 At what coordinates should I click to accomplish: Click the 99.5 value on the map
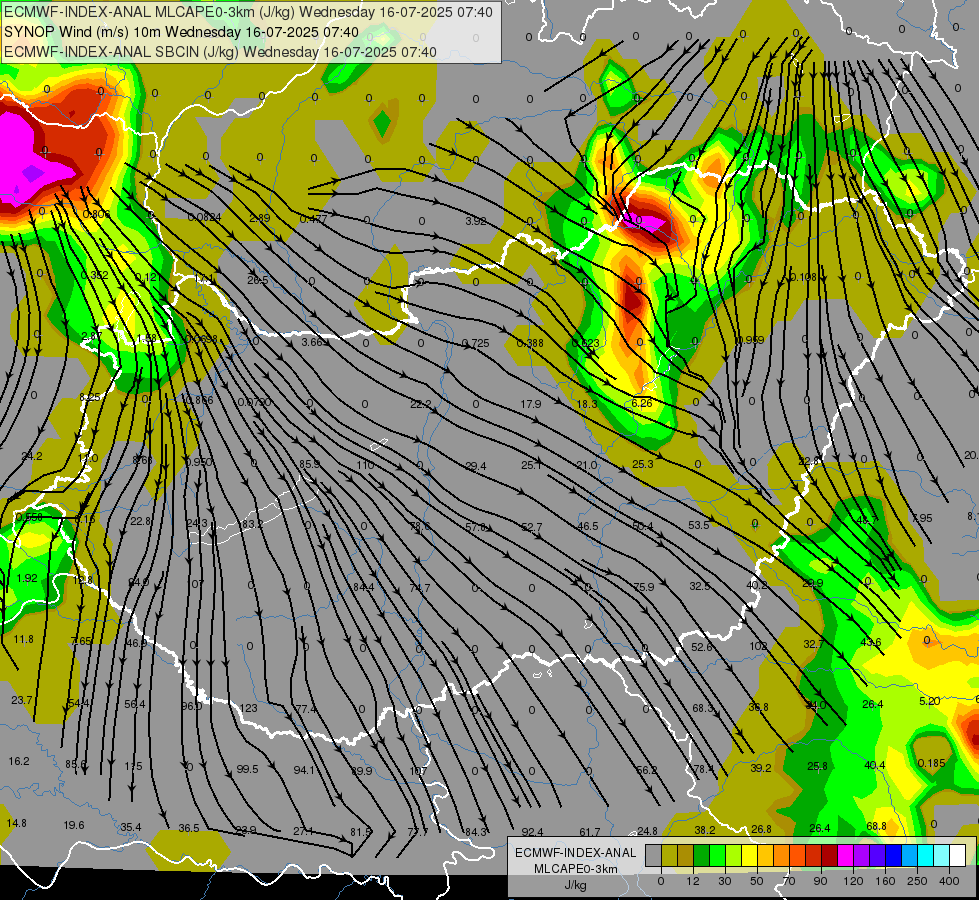[247, 769]
